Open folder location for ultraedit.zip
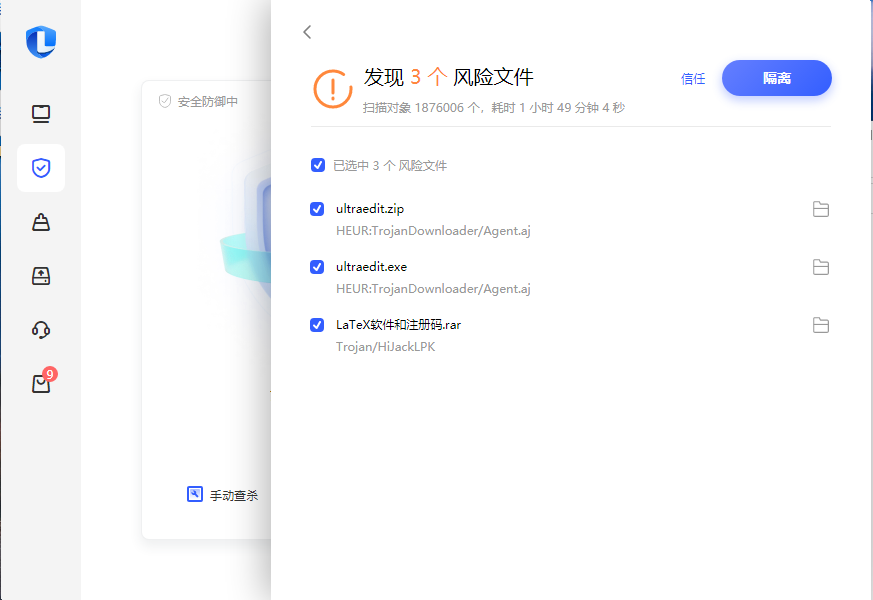This screenshot has width=873, height=600. tap(821, 209)
